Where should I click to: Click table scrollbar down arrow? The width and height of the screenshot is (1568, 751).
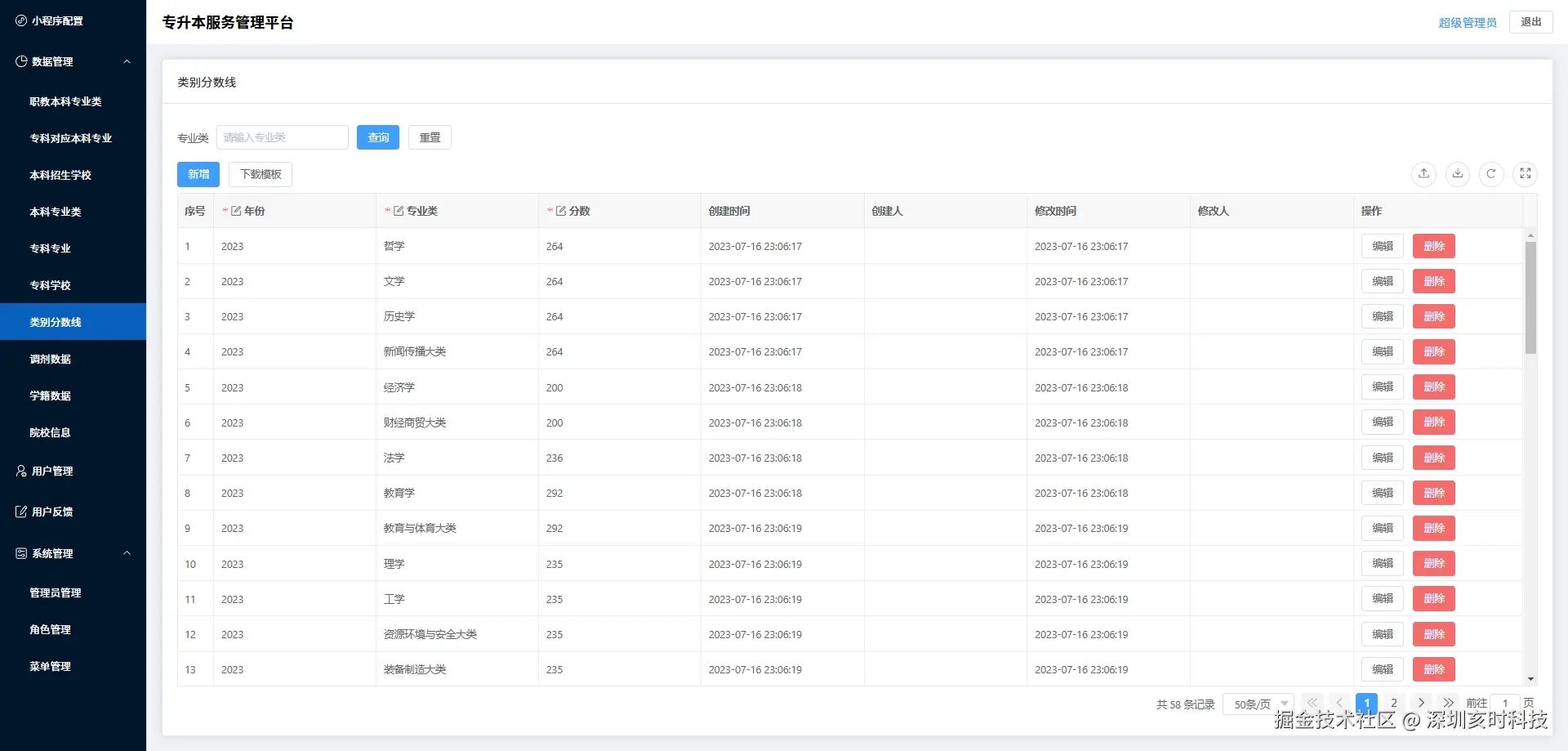(1530, 679)
